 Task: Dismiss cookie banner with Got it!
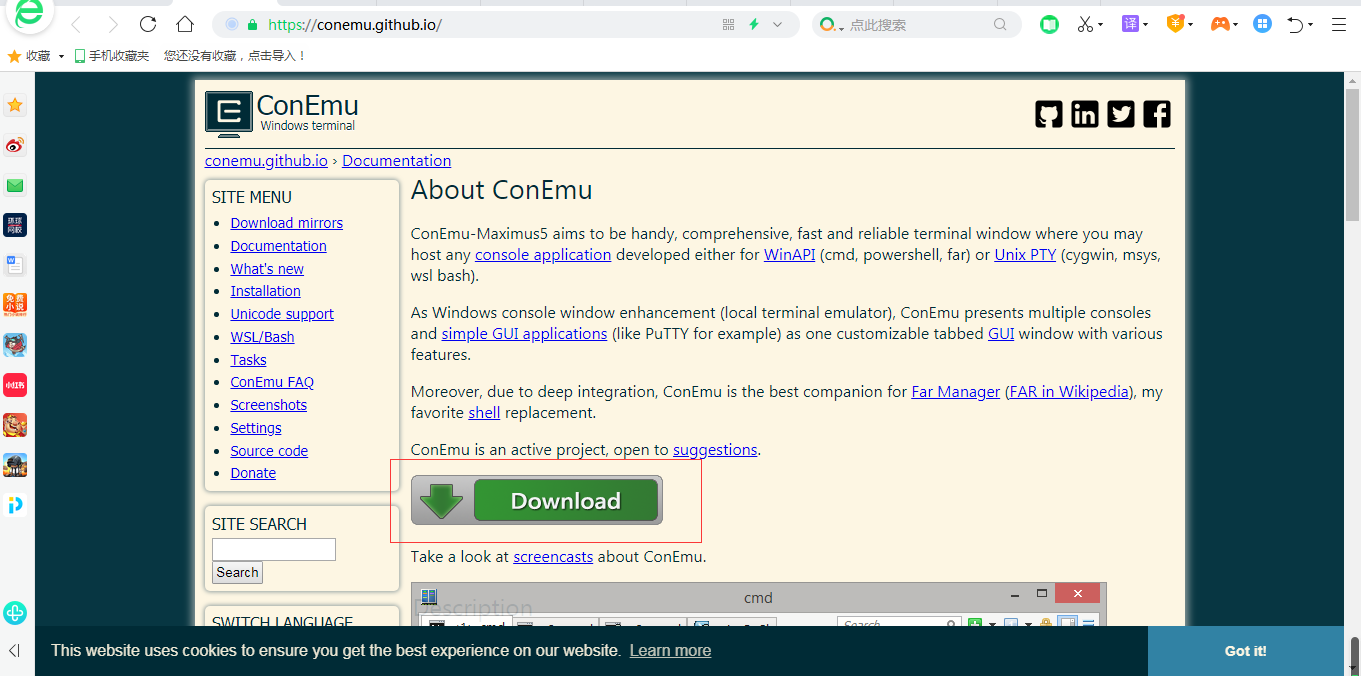click(x=1246, y=651)
